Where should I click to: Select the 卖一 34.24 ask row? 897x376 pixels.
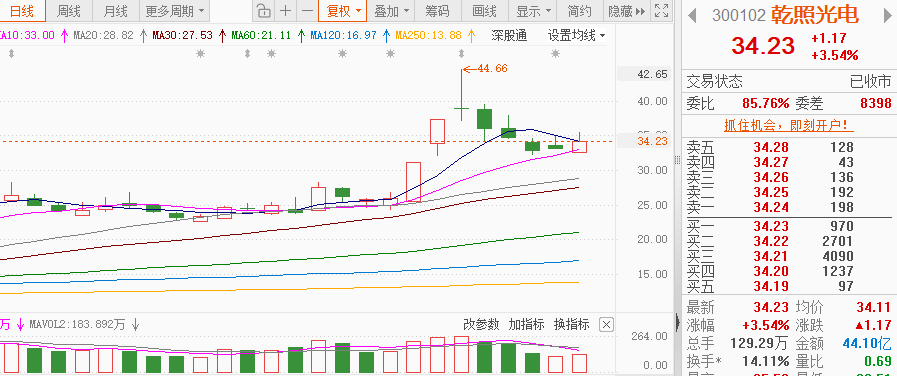[789, 207]
